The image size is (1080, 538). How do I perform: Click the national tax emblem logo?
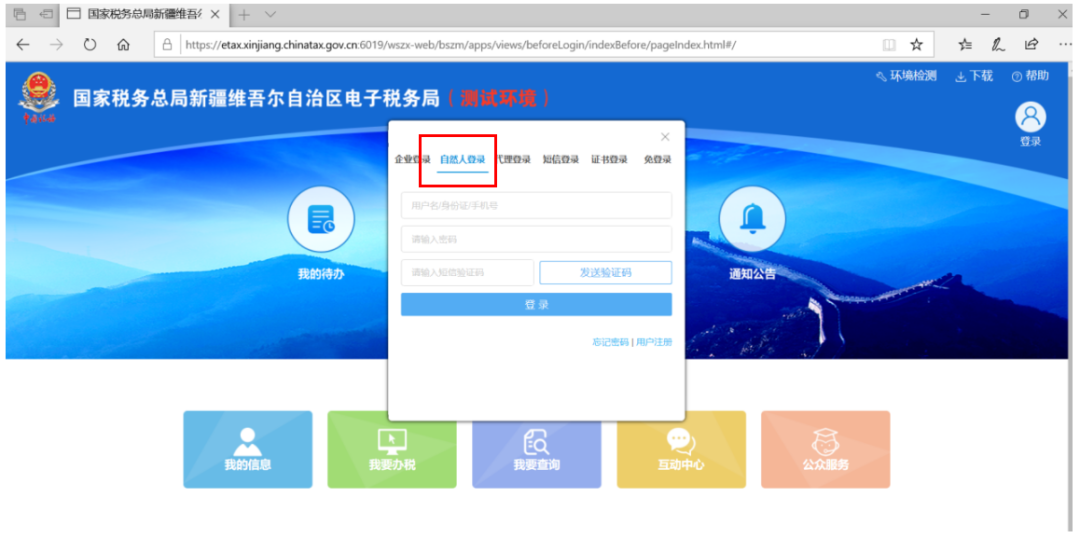(39, 98)
